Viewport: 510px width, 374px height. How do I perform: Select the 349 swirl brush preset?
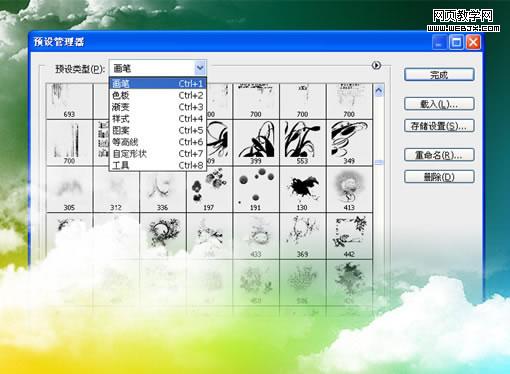(x=349, y=143)
